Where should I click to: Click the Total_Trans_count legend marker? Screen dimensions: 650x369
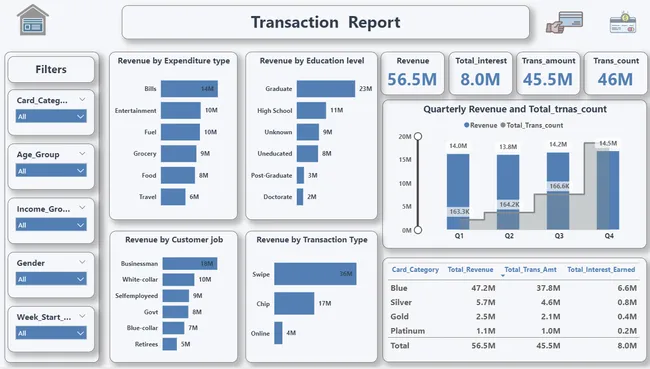coord(503,125)
